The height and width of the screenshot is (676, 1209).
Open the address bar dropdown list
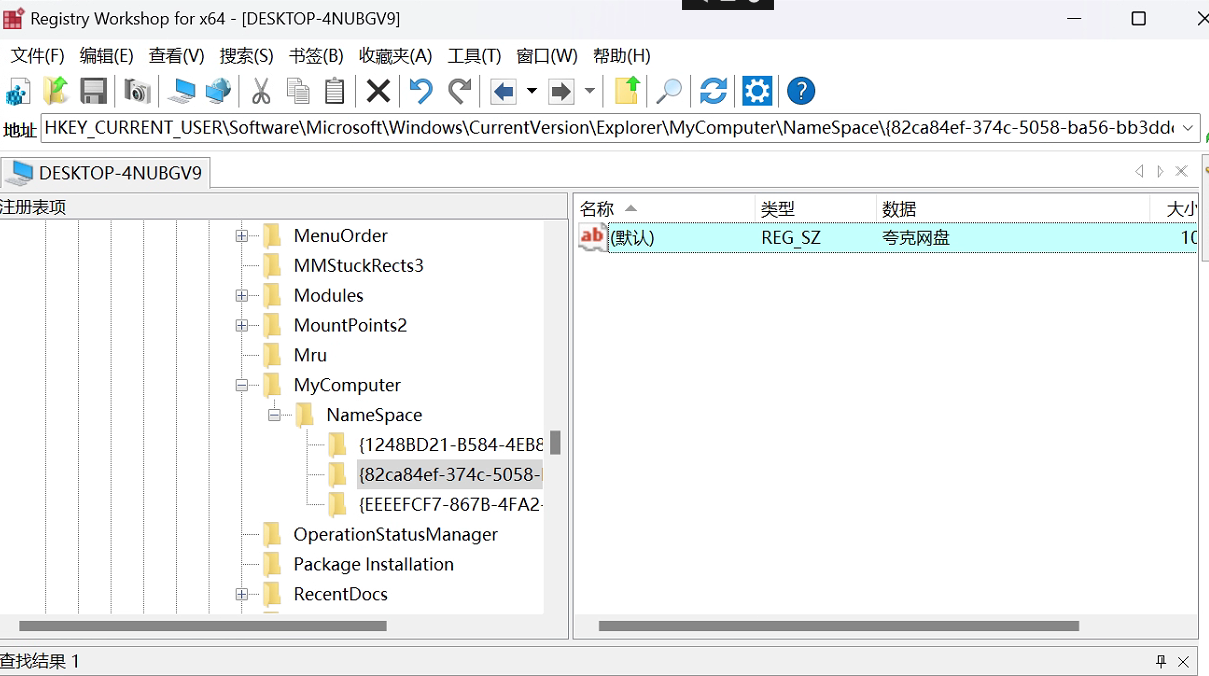[1188, 128]
